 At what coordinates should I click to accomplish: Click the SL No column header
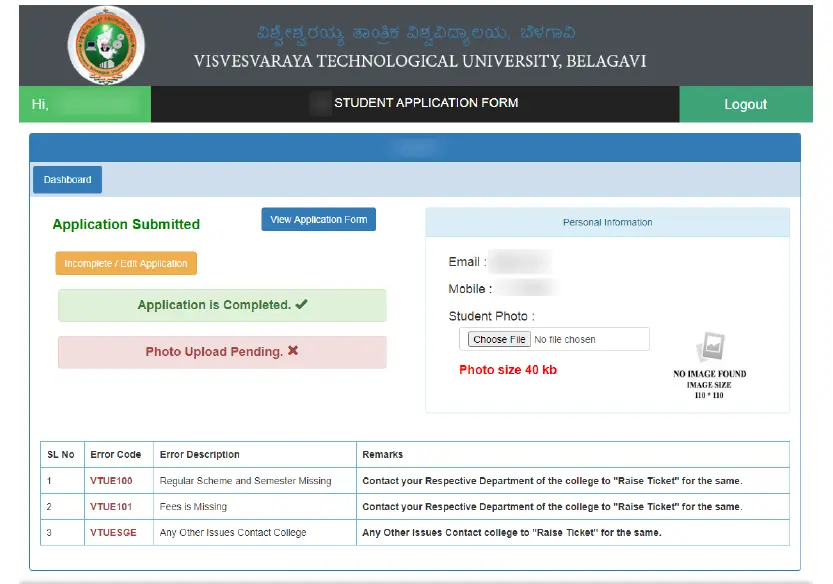[61, 455]
